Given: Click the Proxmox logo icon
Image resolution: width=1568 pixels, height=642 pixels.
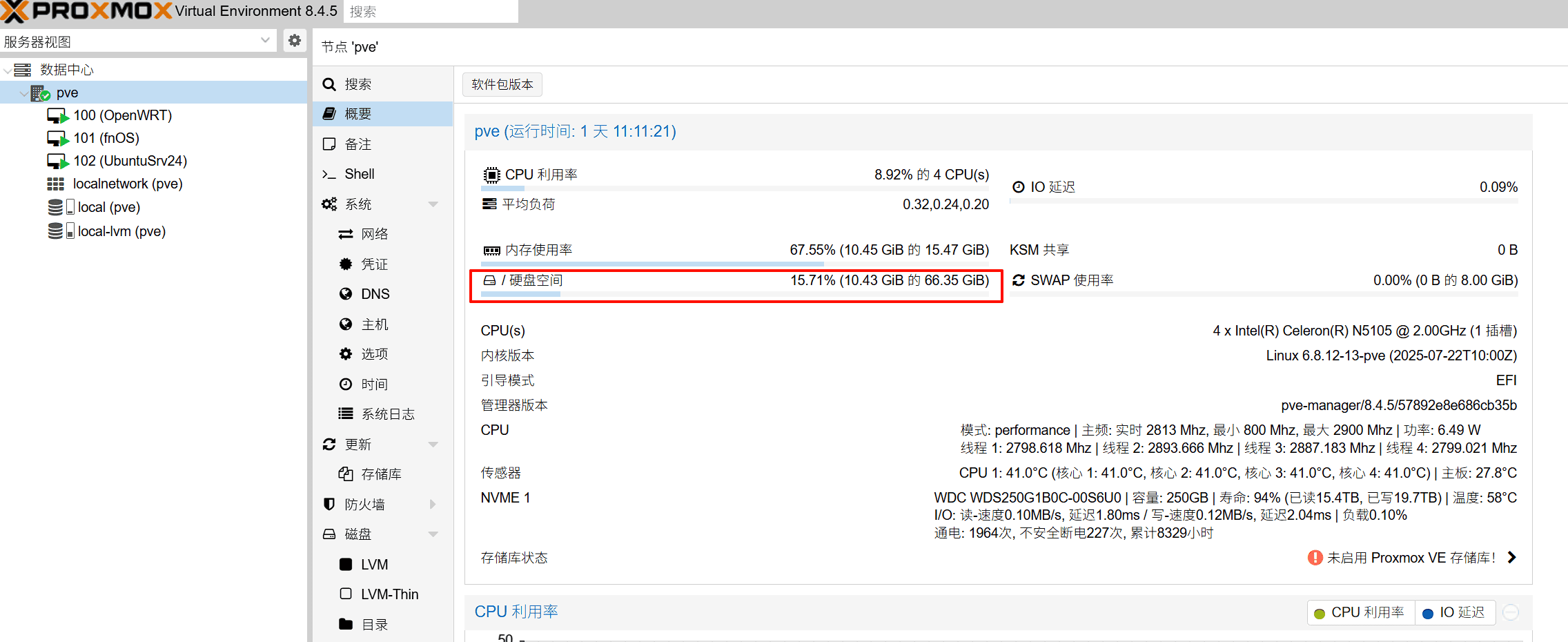Looking at the screenshot, I should coord(15,11).
